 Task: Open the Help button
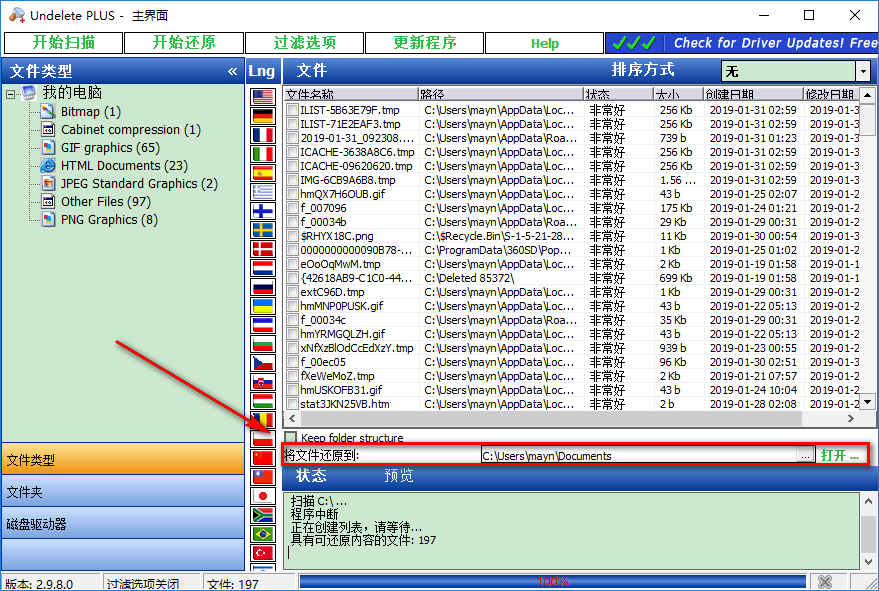544,43
